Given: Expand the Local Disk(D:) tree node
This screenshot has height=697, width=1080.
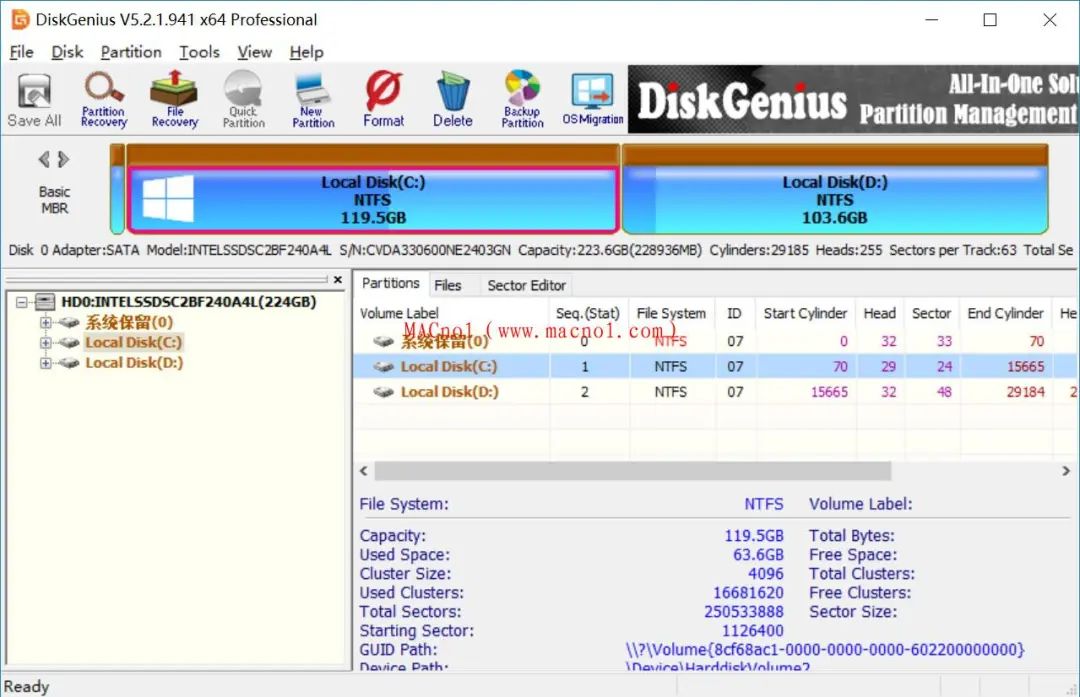Looking at the screenshot, I should click(x=45, y=362).
